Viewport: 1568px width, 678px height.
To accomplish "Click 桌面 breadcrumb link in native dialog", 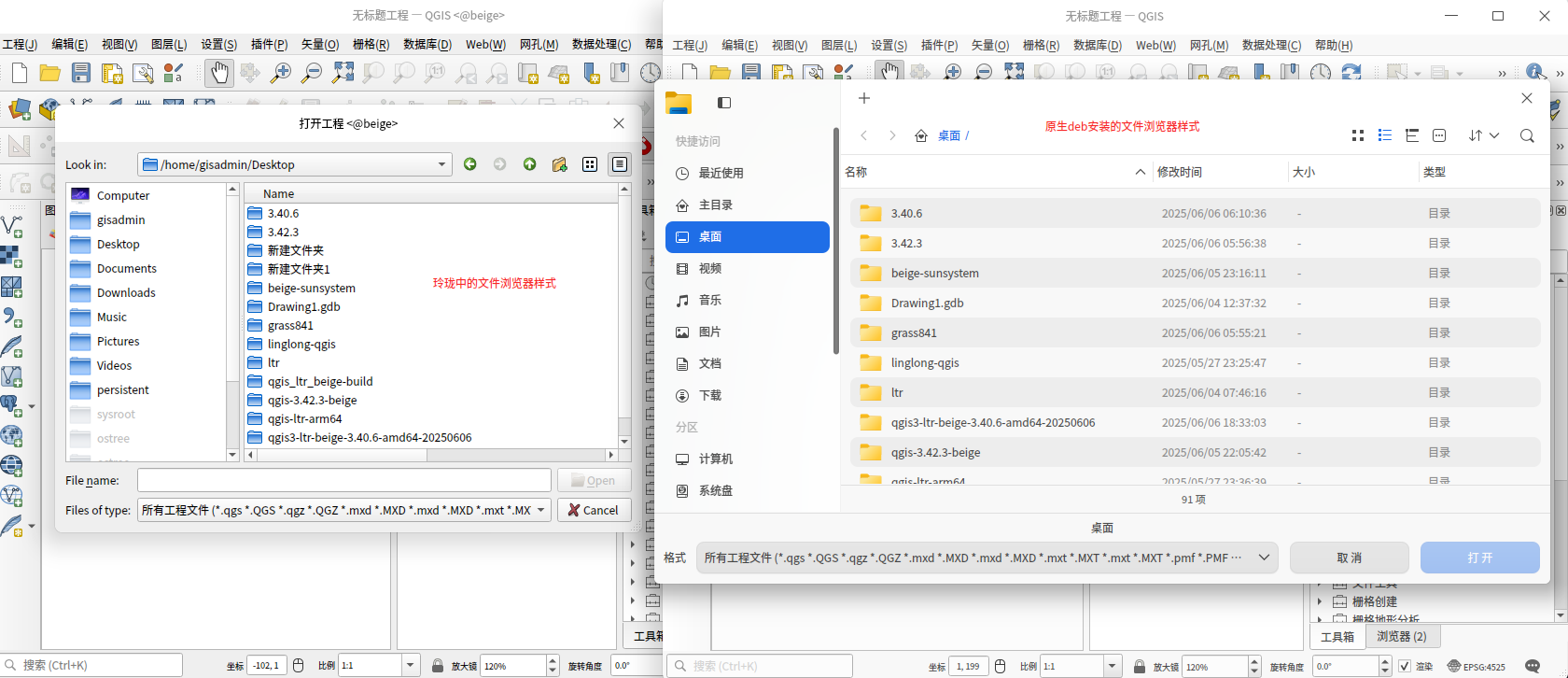I will pyautogui.click(x=949, y=135).
